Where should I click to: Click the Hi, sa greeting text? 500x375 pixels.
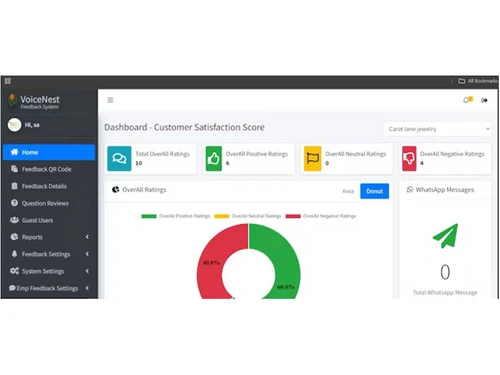pos(32,125)
